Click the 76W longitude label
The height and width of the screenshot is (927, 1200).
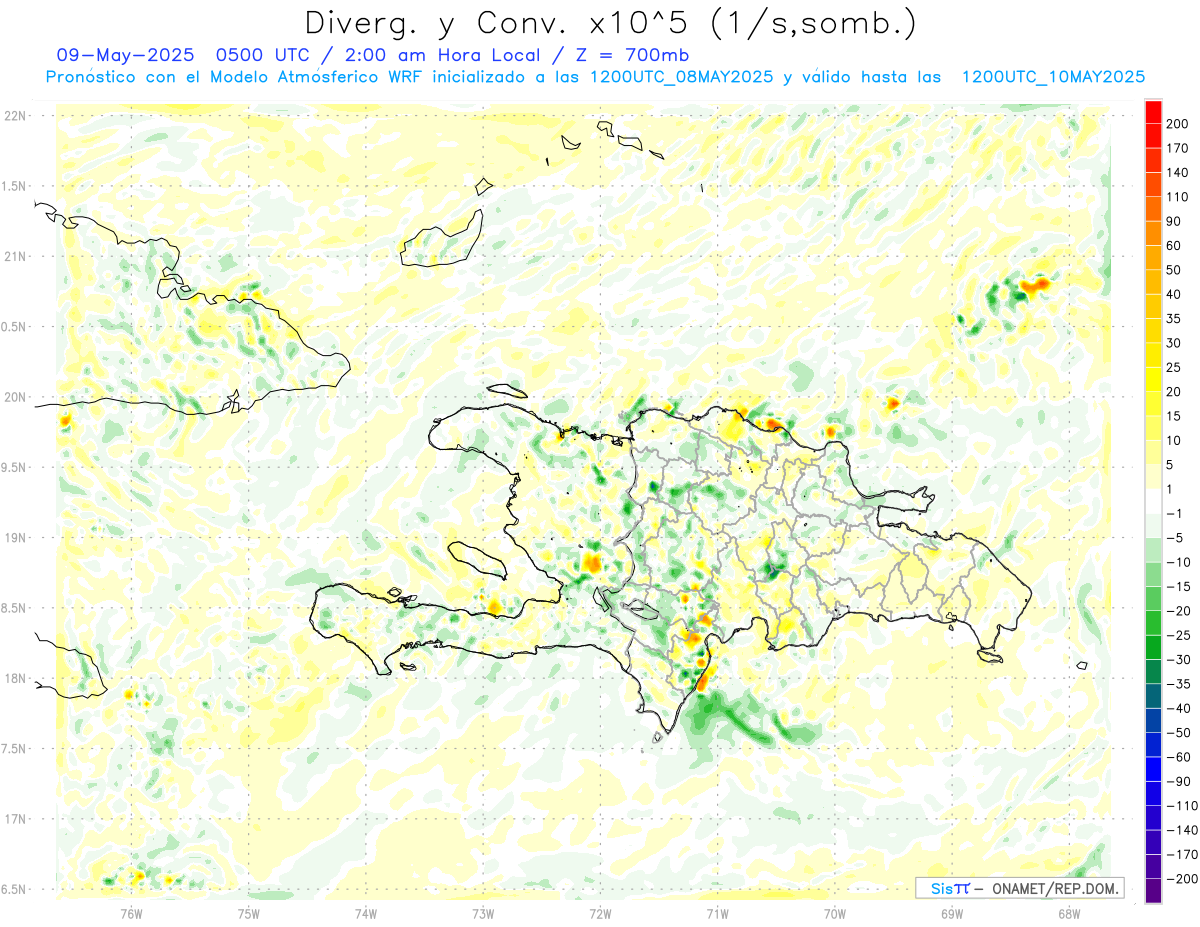(131, 912)
